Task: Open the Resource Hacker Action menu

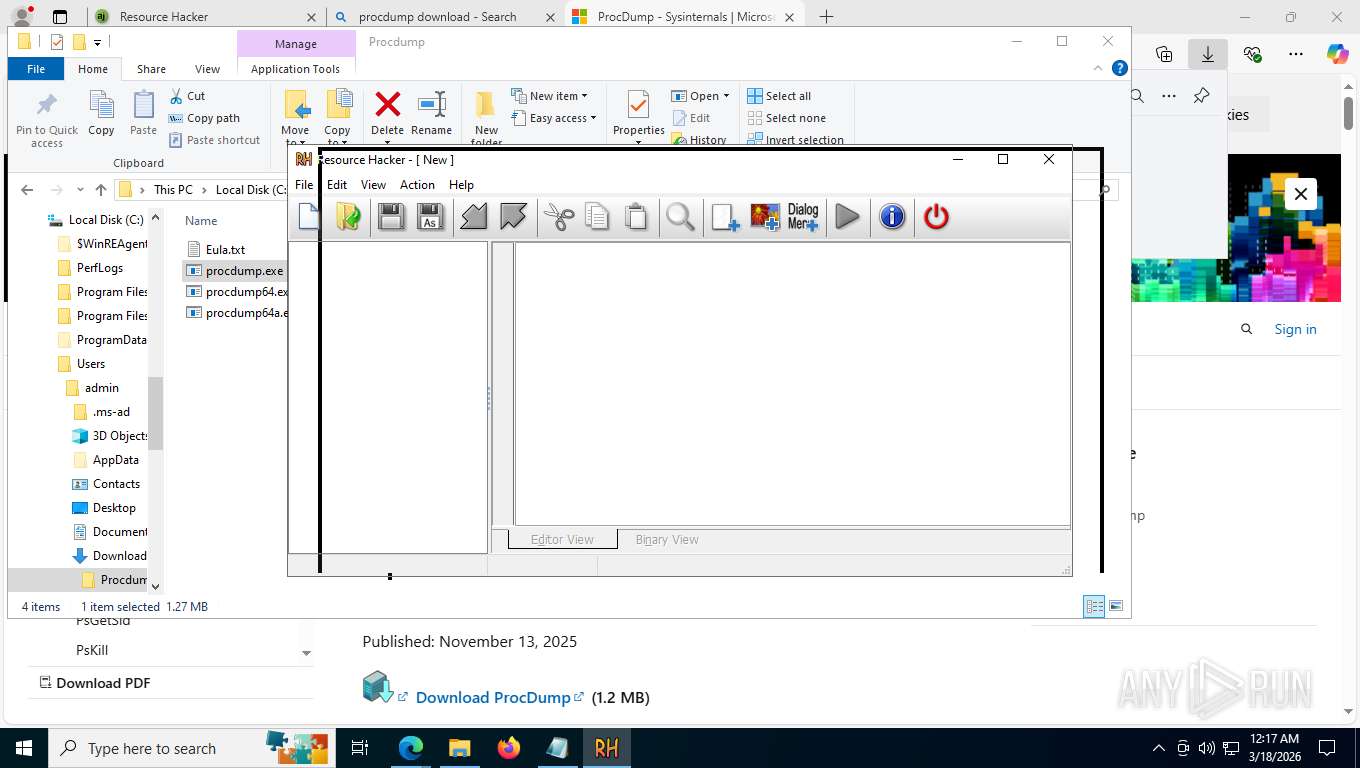Action: tap(417, 185)
